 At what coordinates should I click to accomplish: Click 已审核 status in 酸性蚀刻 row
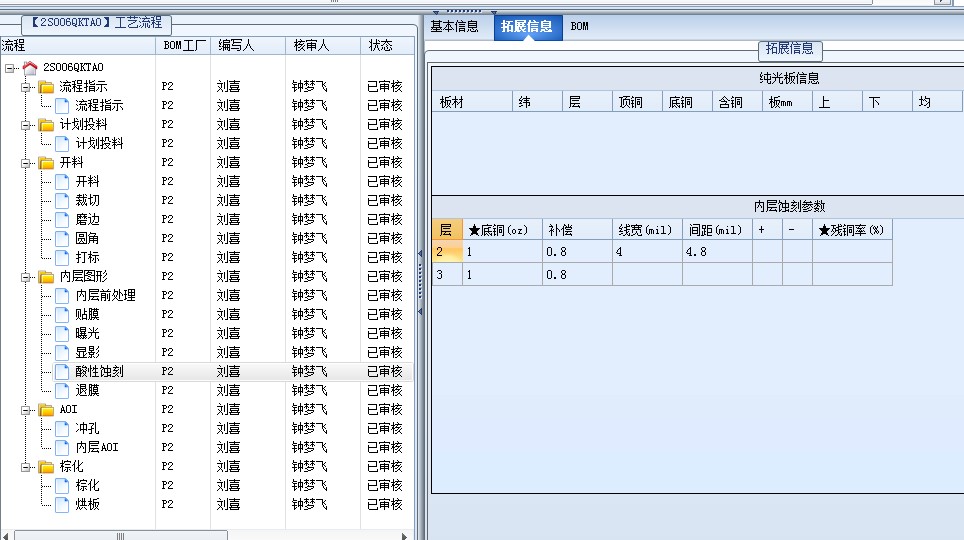(385, 371)
